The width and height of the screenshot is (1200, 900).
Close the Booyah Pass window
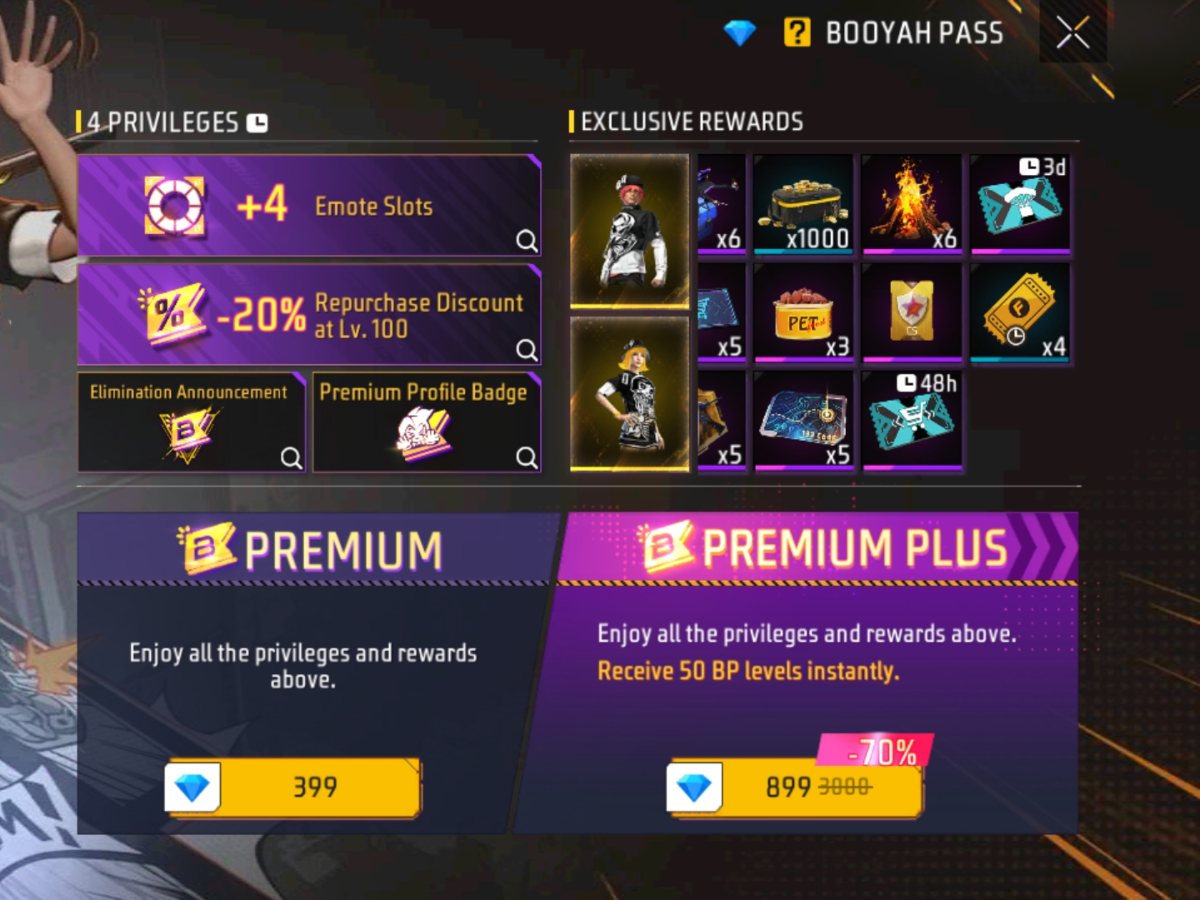pyautogui.click(x=1073, y=33)
